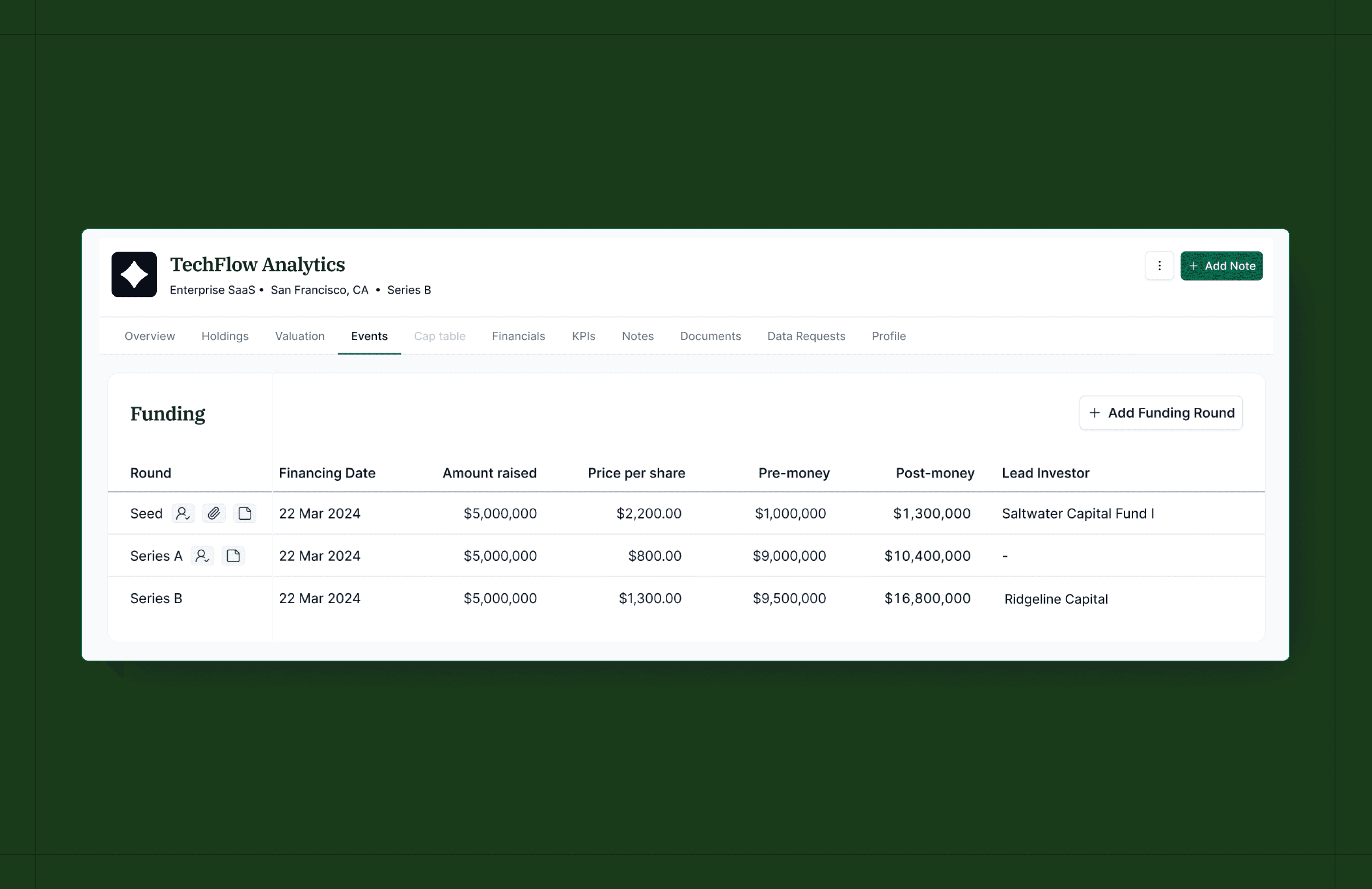Click the Seed round document note icon

(x=244, y=513)
